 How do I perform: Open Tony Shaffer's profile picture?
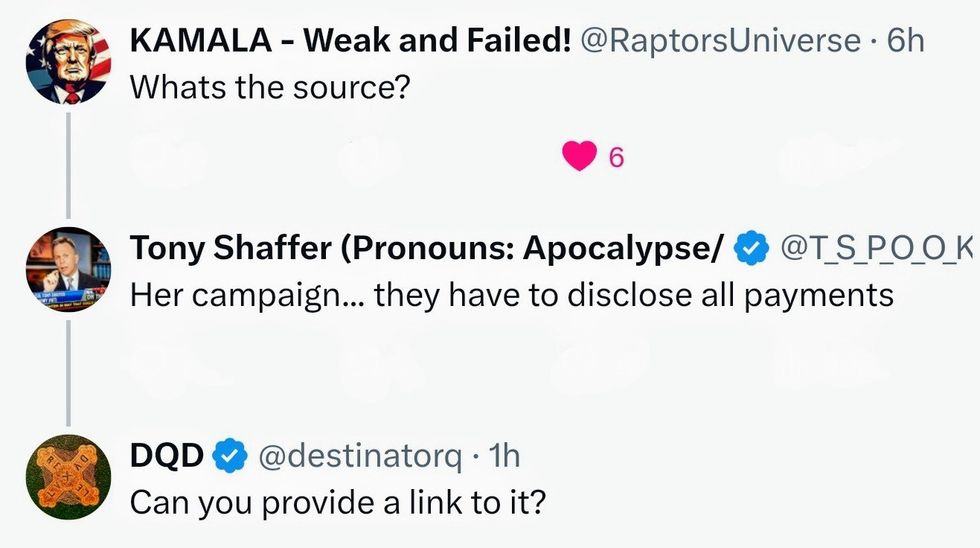(67, 269)
